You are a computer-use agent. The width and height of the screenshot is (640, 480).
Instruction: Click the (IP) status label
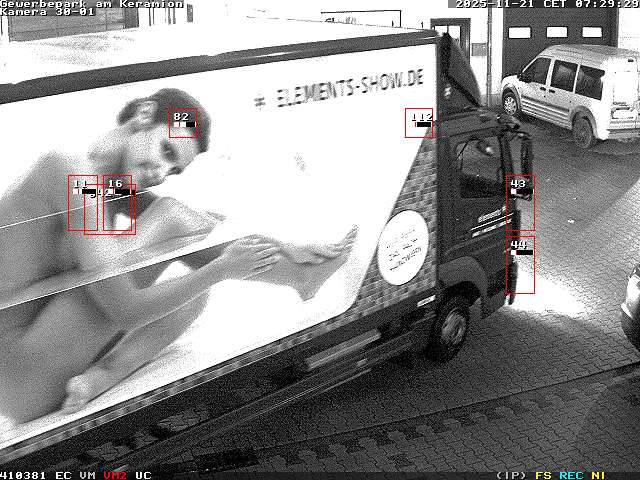(x=511, y=475)
